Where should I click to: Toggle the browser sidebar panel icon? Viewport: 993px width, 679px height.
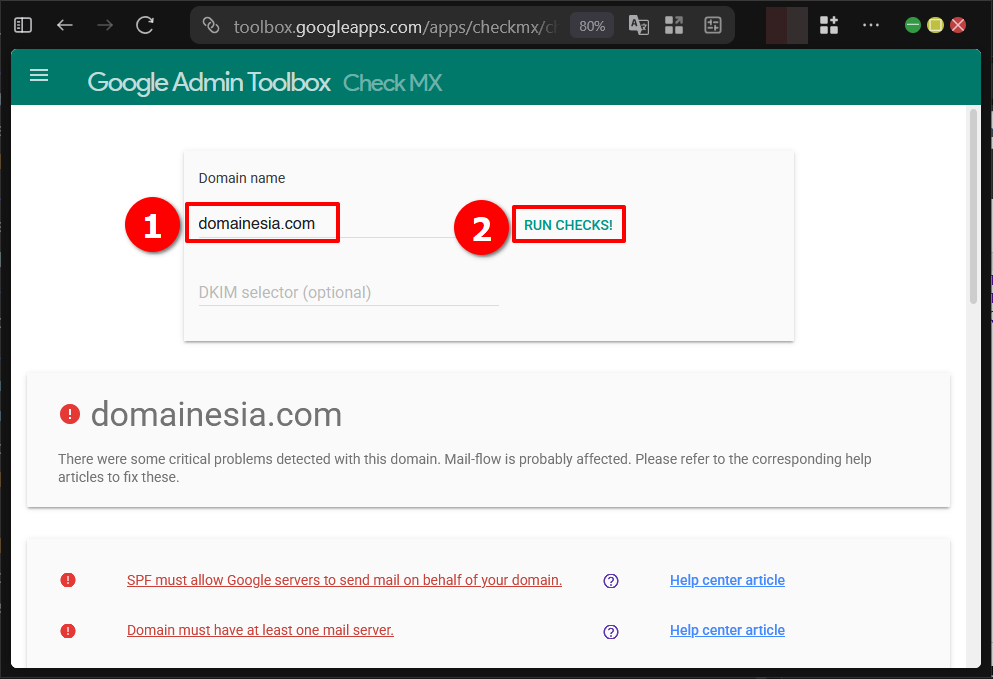[x=22, y=24]
